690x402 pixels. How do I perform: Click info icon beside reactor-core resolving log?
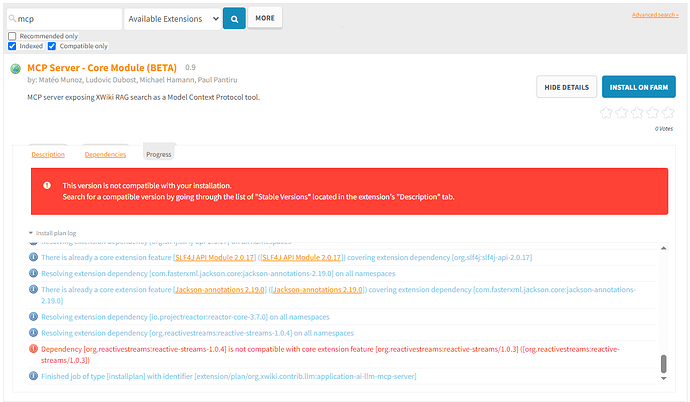pos(33,316)
